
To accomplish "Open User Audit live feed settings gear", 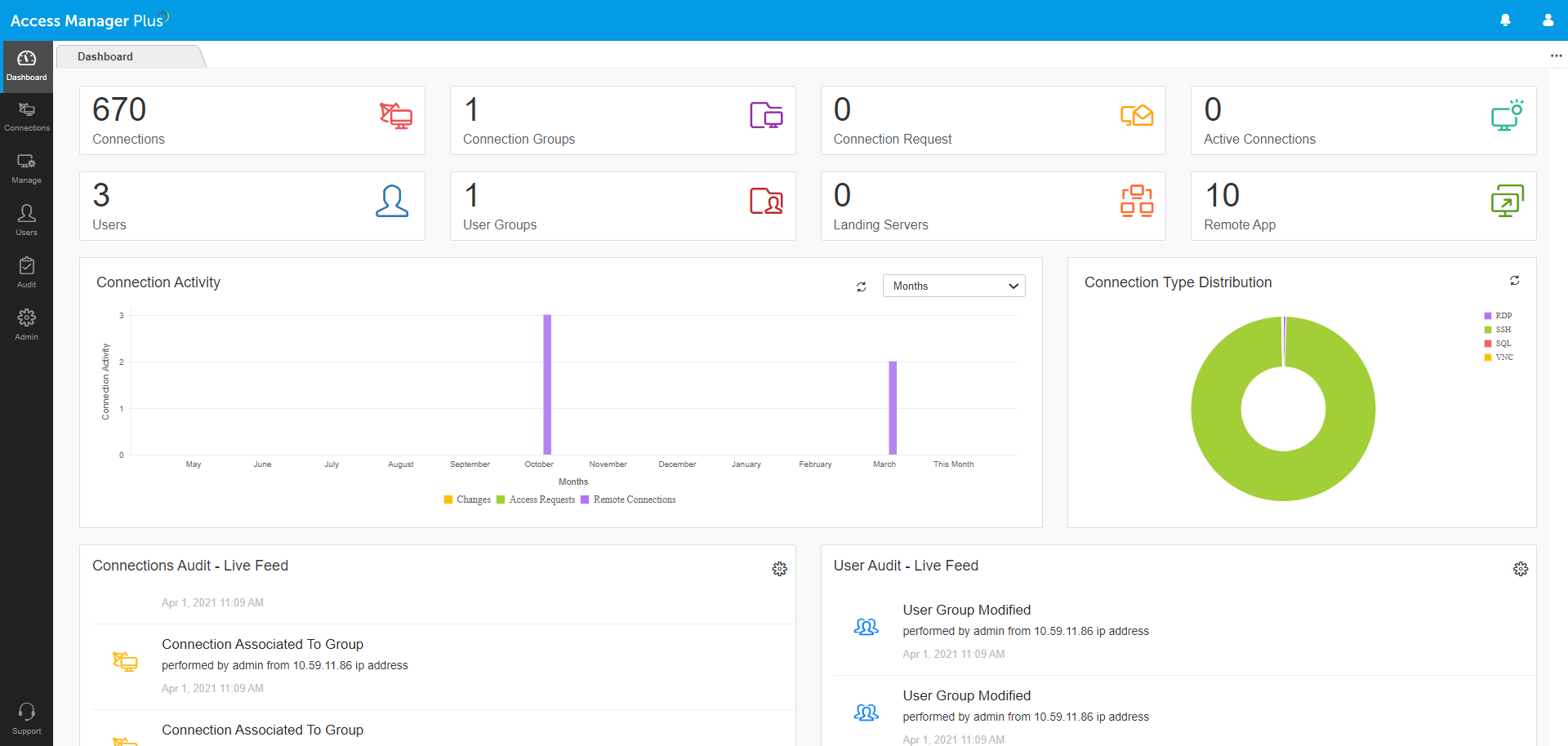I will pos(1521,569).
